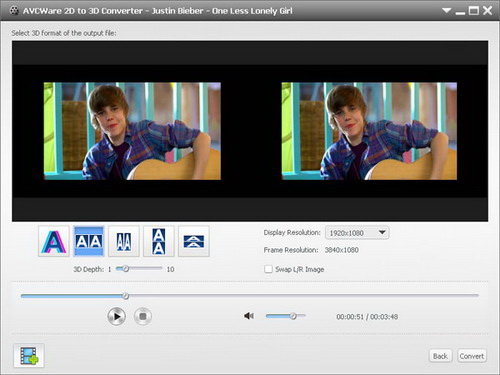Click the playback time 00:00:51 / 00:03:48
Image resolution: width=500 pixels, height=375 pixels.
coord(367,317)
